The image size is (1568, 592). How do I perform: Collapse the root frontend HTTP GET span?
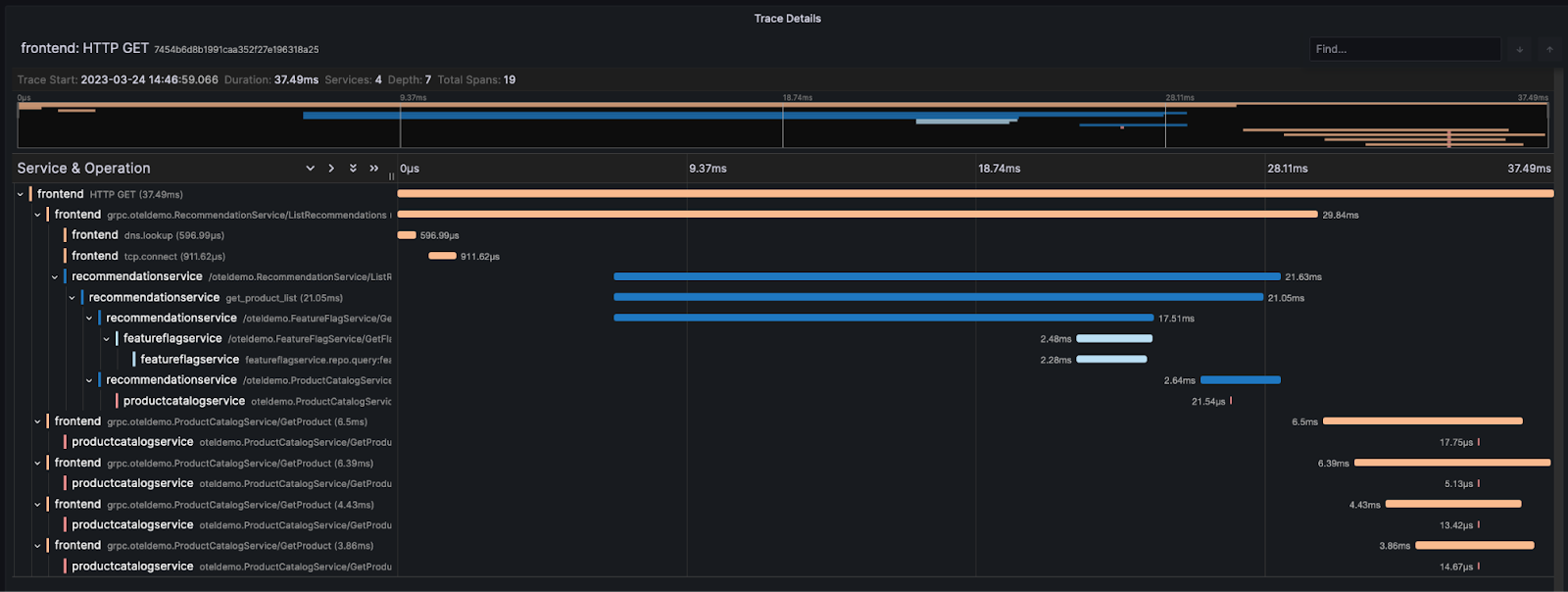point(21,194)
